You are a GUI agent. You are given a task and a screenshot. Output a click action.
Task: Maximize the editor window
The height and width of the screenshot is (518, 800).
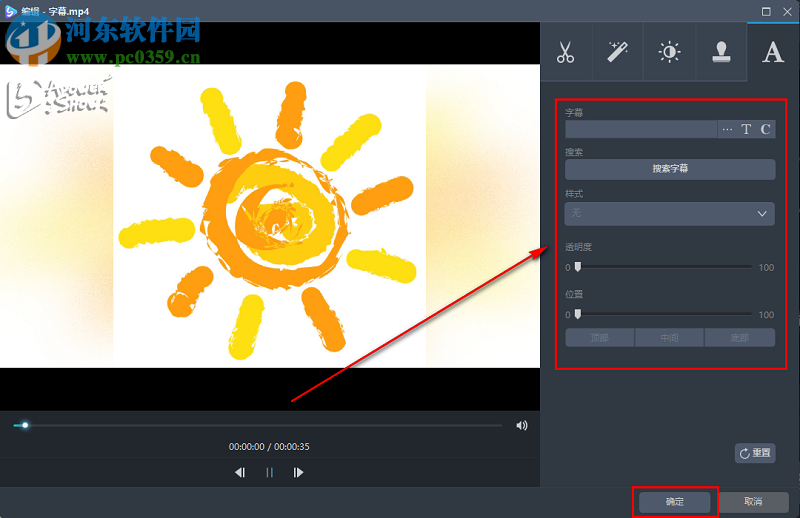pyautogui.click(x=766, y=11)
